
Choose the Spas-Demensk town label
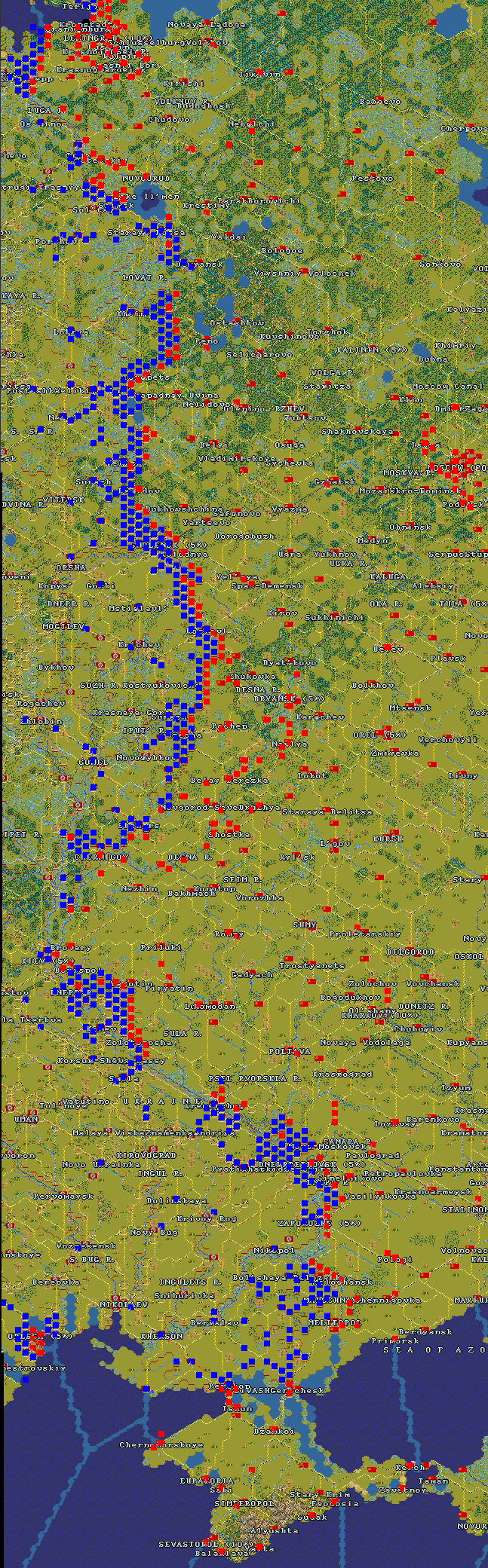click(266, 585)
